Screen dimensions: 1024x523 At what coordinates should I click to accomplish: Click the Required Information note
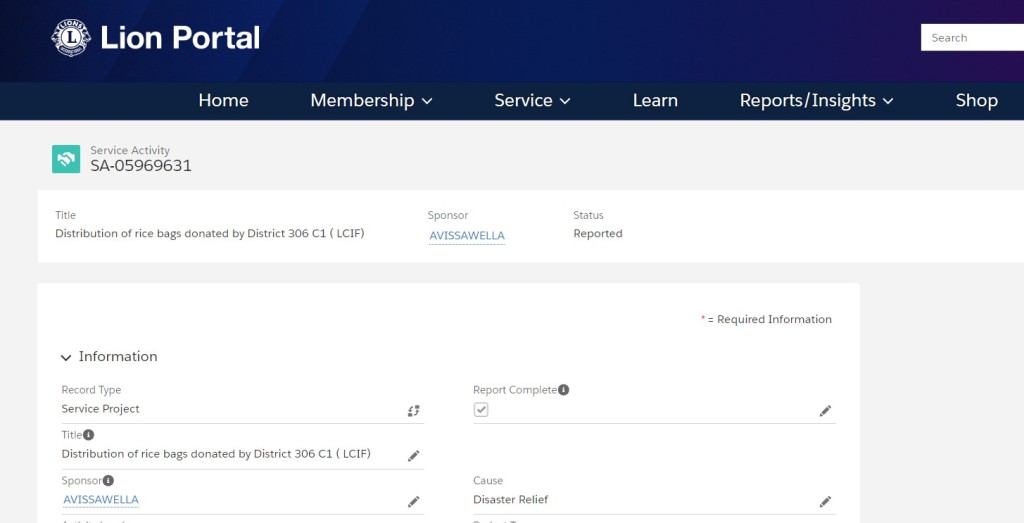(x=767, y=319)
